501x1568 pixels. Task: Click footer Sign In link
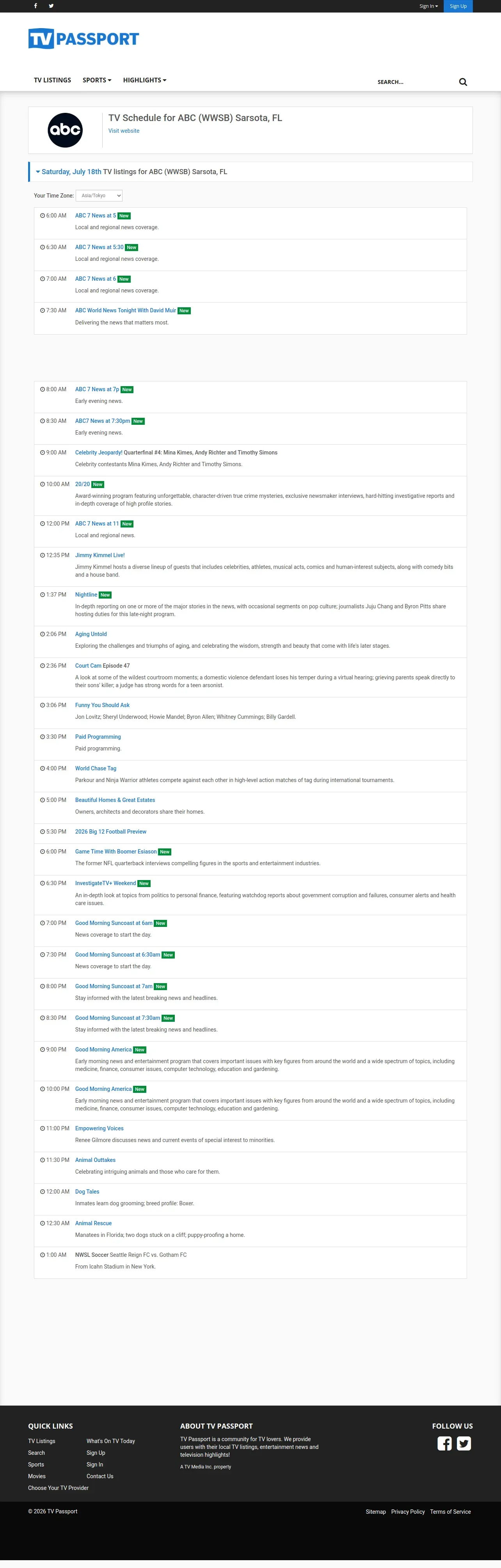[x=95, y=1465]
